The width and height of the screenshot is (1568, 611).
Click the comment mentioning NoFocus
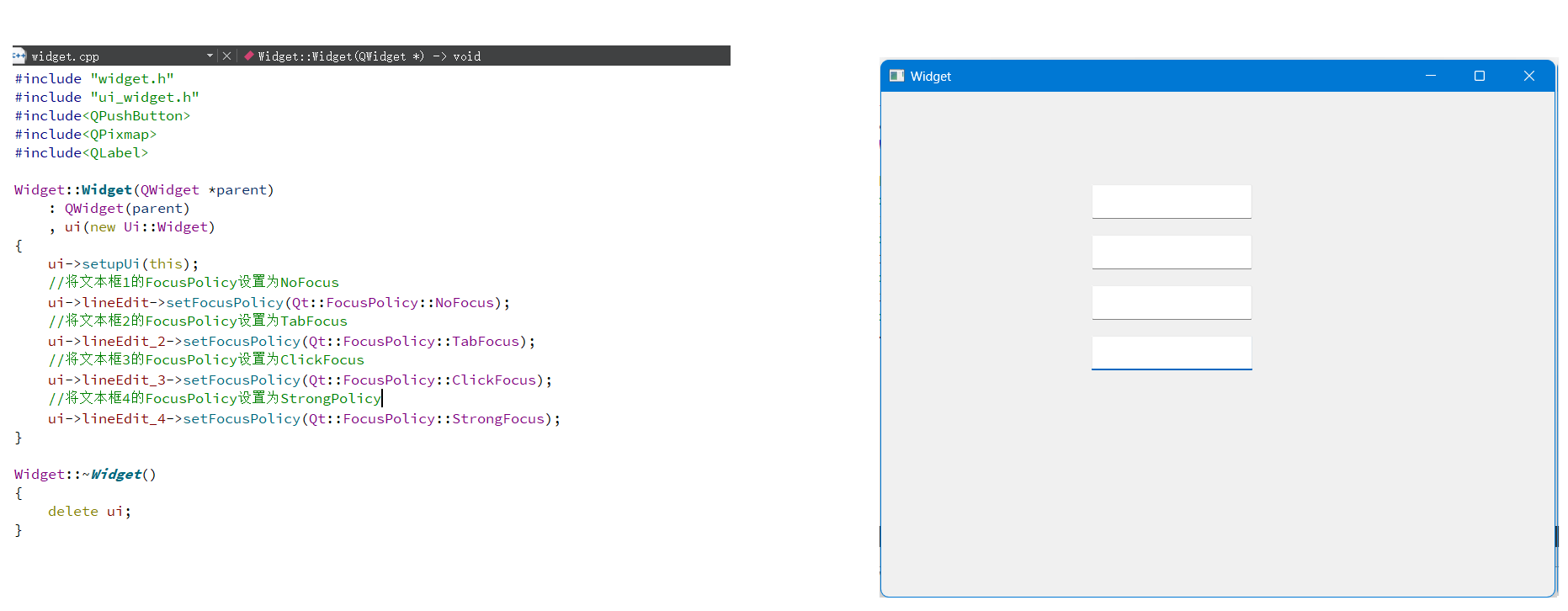coord(194,283)
